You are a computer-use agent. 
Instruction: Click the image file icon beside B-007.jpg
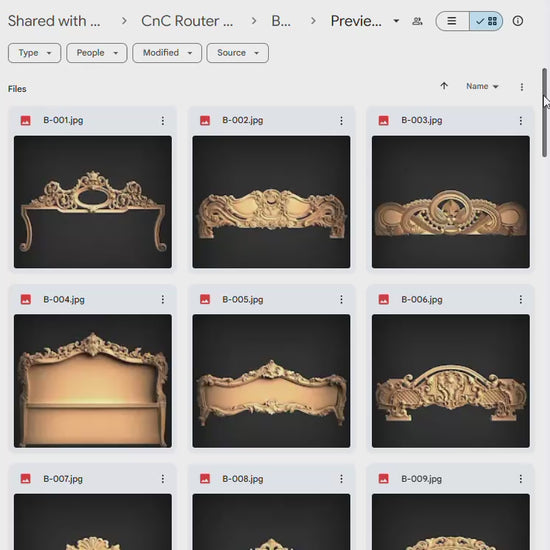coord(26,479)
